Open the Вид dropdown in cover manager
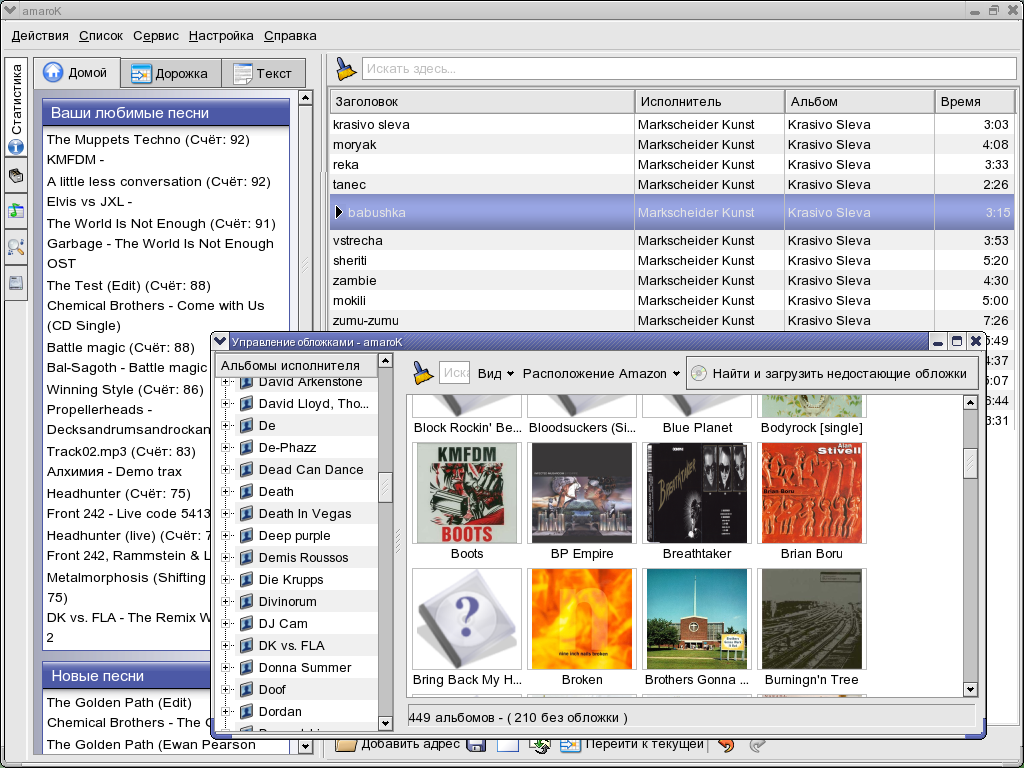1024x768 pixels. tap(496, 374)
